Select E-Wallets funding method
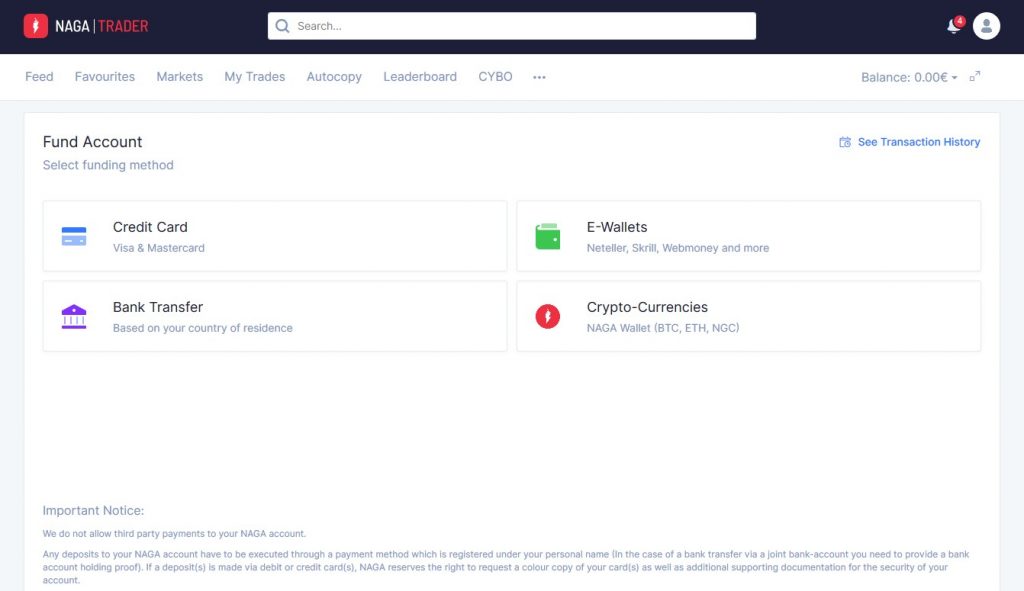The image size is (1024, 591). point(748,236)
